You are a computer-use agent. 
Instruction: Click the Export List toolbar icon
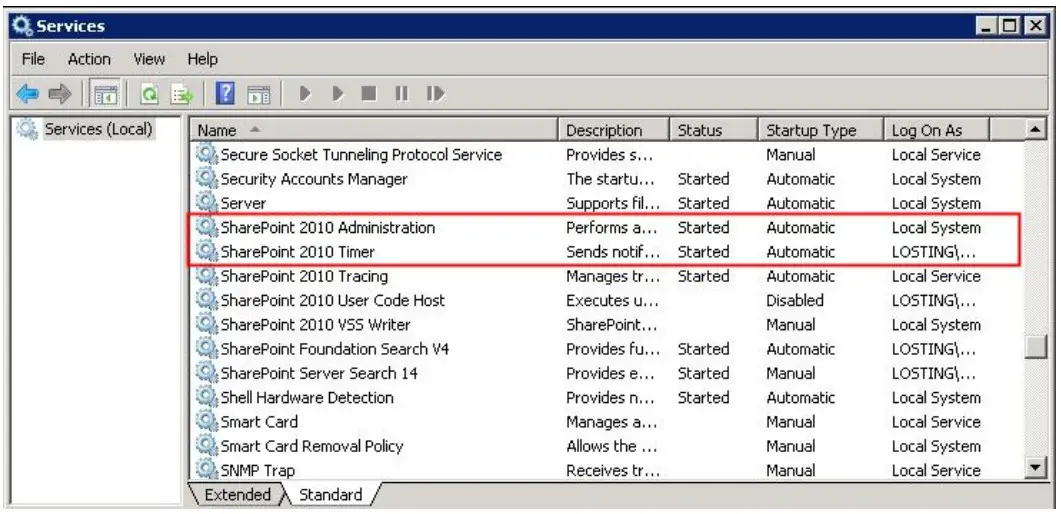[181, 94]
